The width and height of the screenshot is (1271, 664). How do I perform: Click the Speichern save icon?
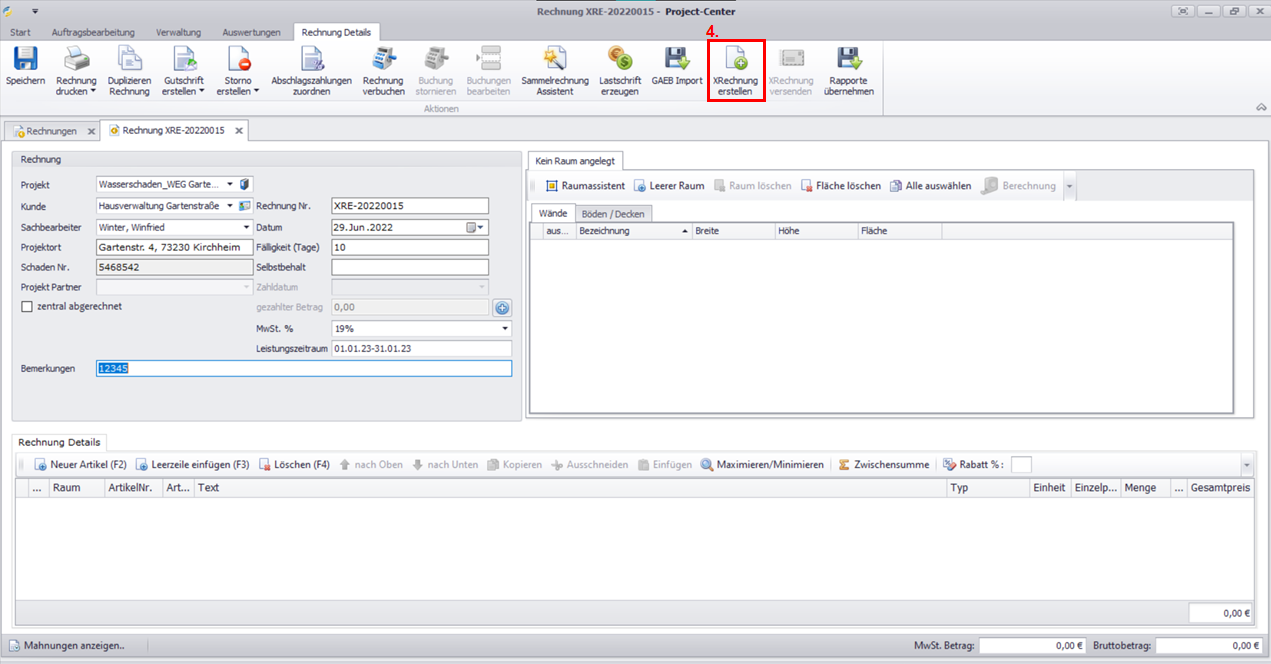coord(25,60)
